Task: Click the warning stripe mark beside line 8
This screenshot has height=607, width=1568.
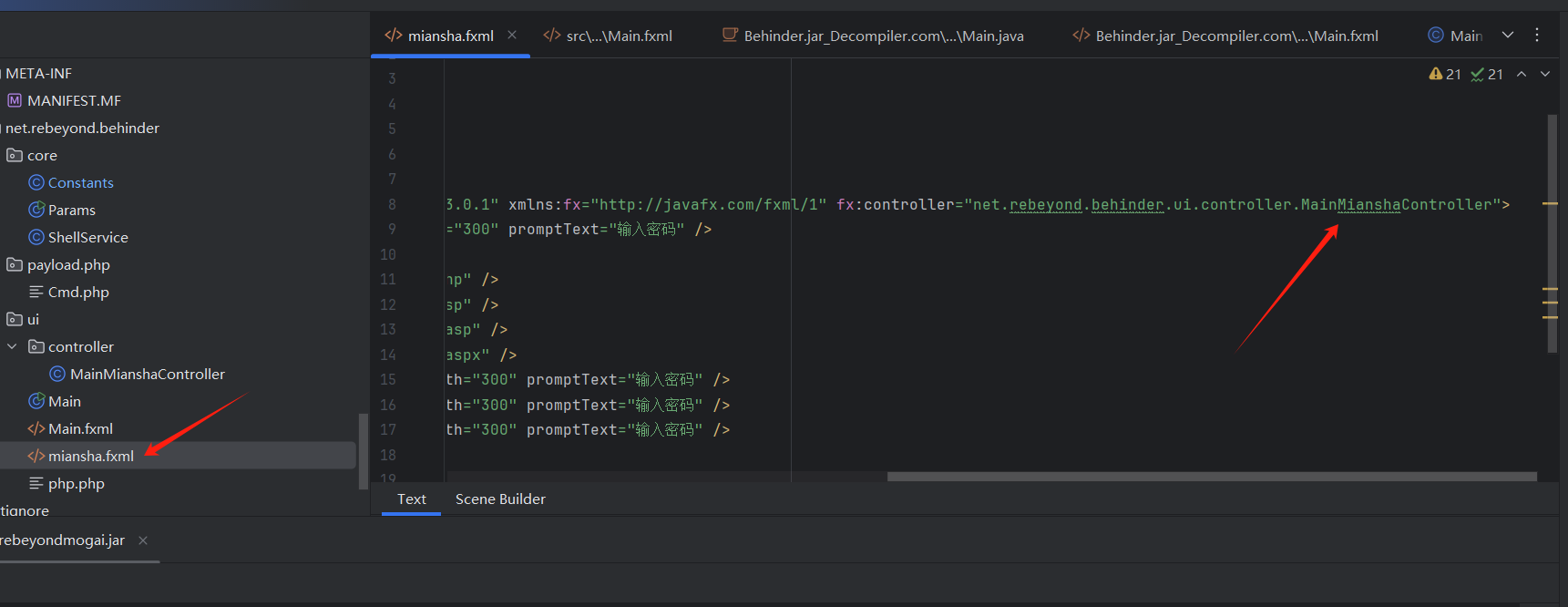Action: 1550,204
